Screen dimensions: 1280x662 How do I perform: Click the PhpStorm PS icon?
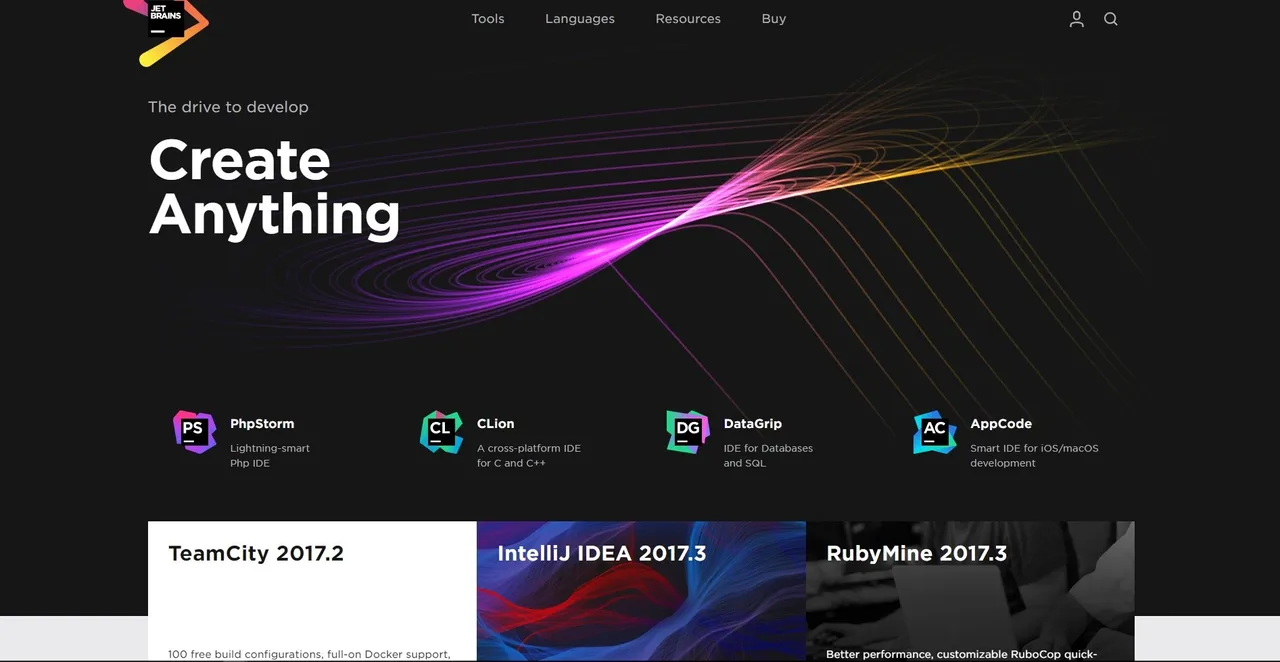click(x=194, y=432)
